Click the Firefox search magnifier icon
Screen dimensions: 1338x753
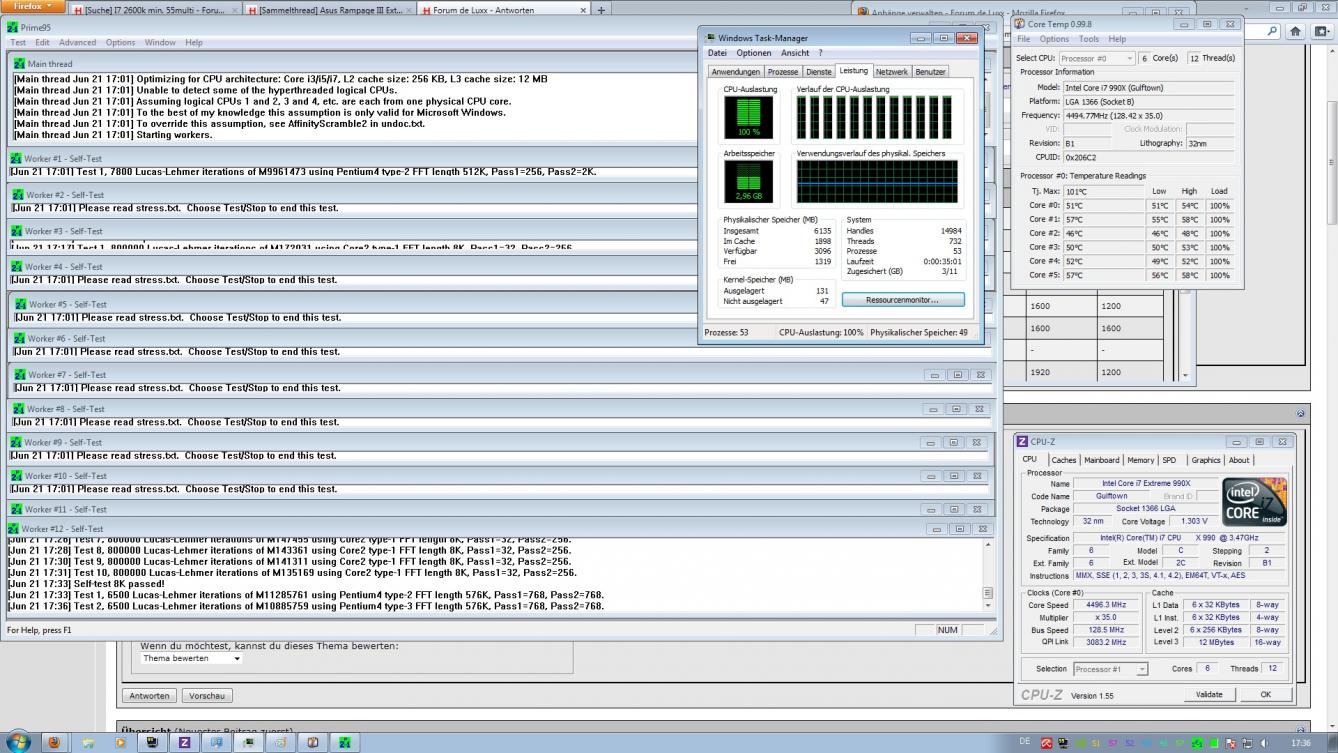tap(1273, 31)
